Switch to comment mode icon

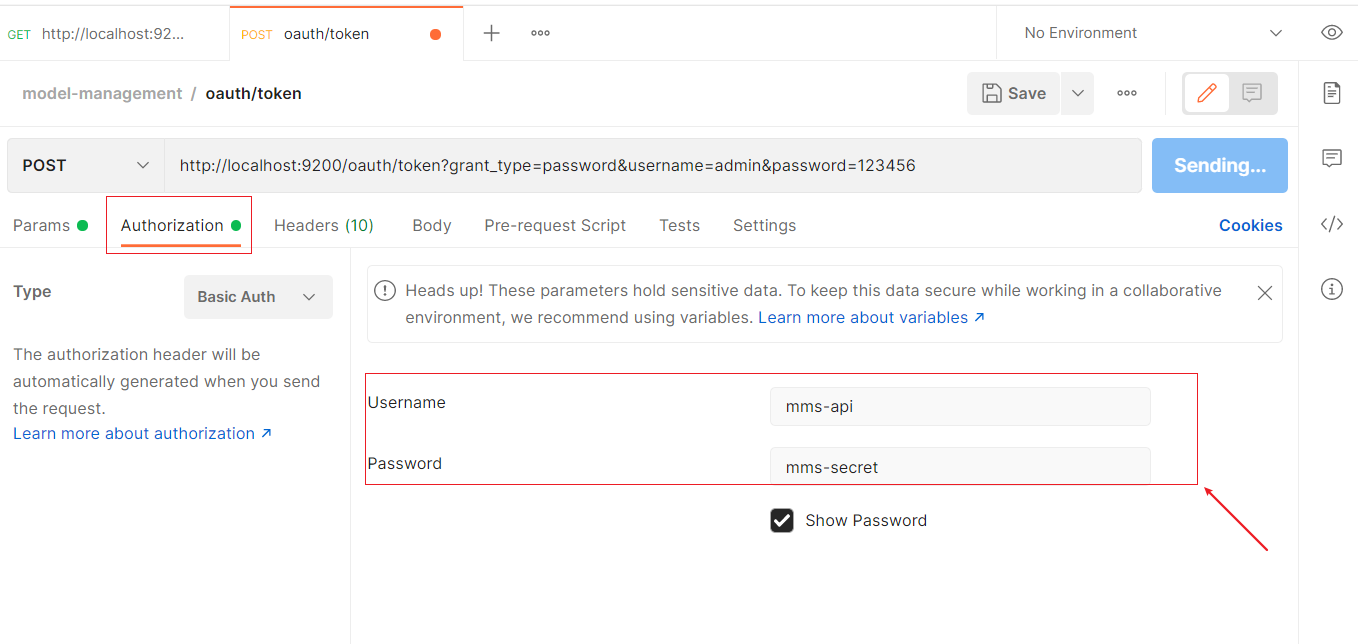tap(1252, 93)
